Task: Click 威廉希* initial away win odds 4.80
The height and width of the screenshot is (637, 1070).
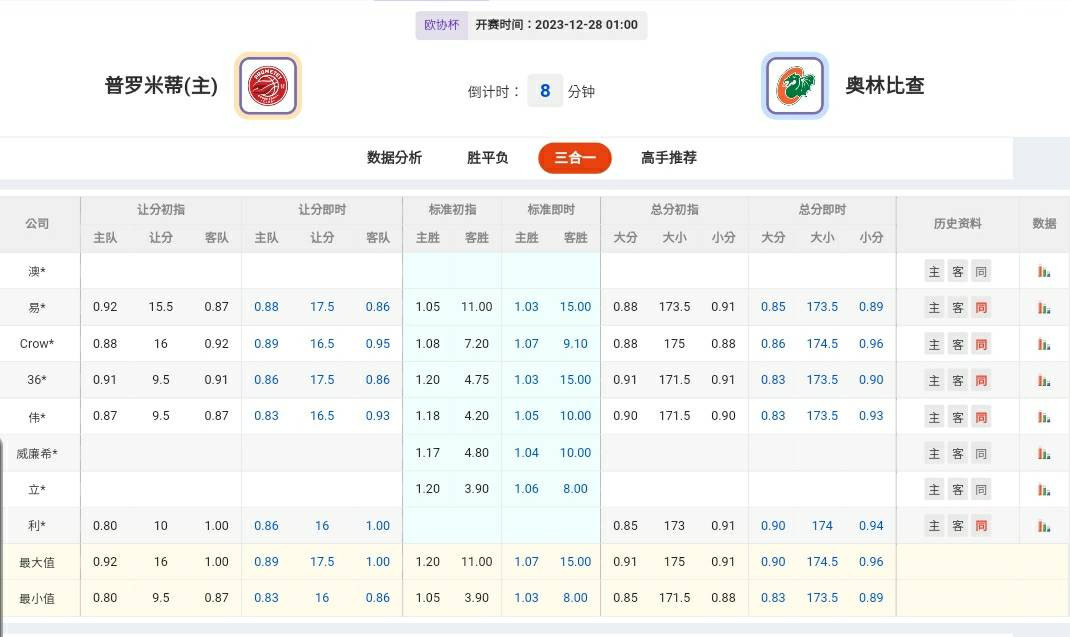Action: (x=476, y=453)
